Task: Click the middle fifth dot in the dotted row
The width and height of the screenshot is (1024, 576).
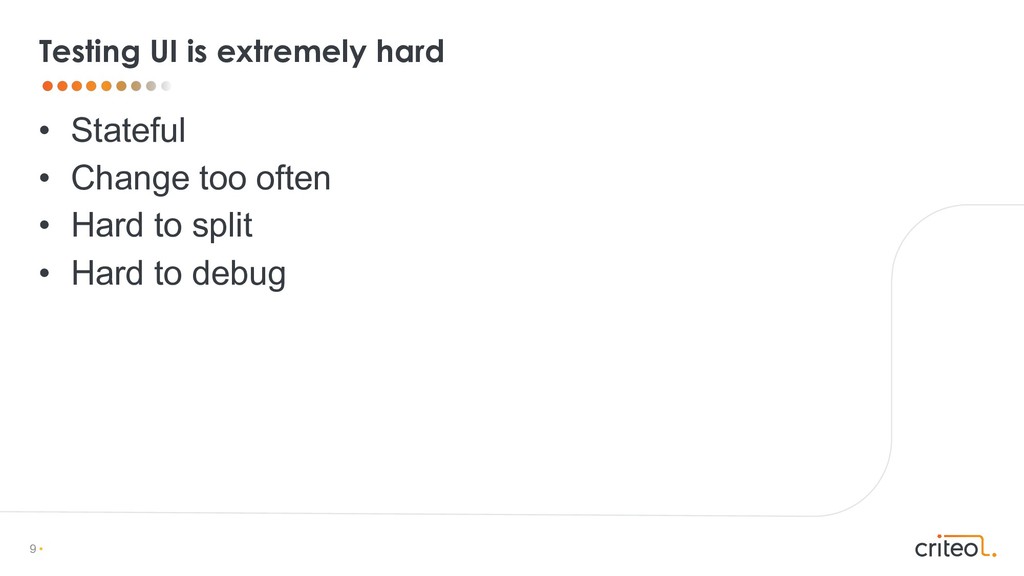Action: 106,86
